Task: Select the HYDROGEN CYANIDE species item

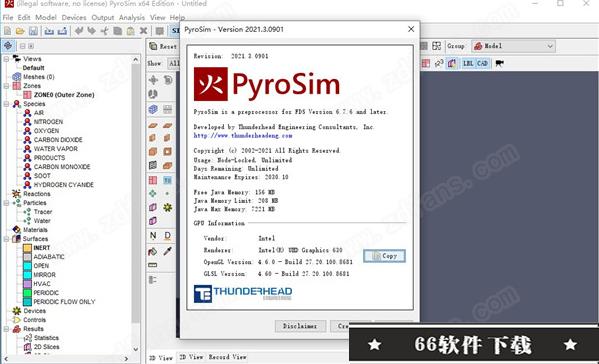Action: coord(63,185)
